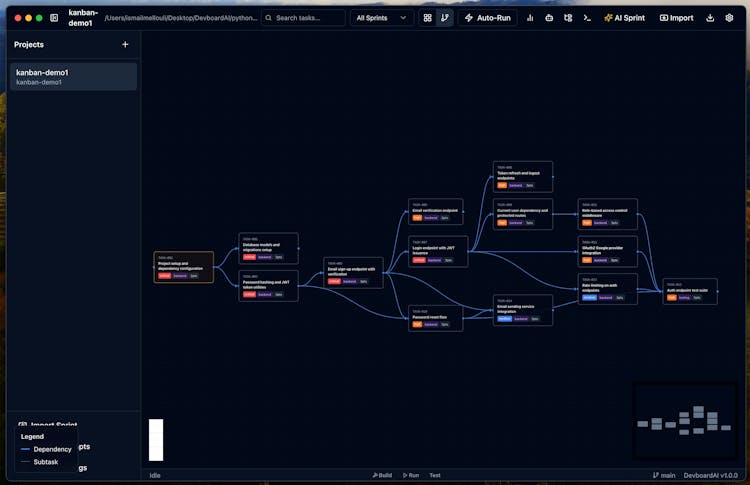Screen dimensions: 750x485
Task: Add a new project with plus icon
Action: (125, 44)
